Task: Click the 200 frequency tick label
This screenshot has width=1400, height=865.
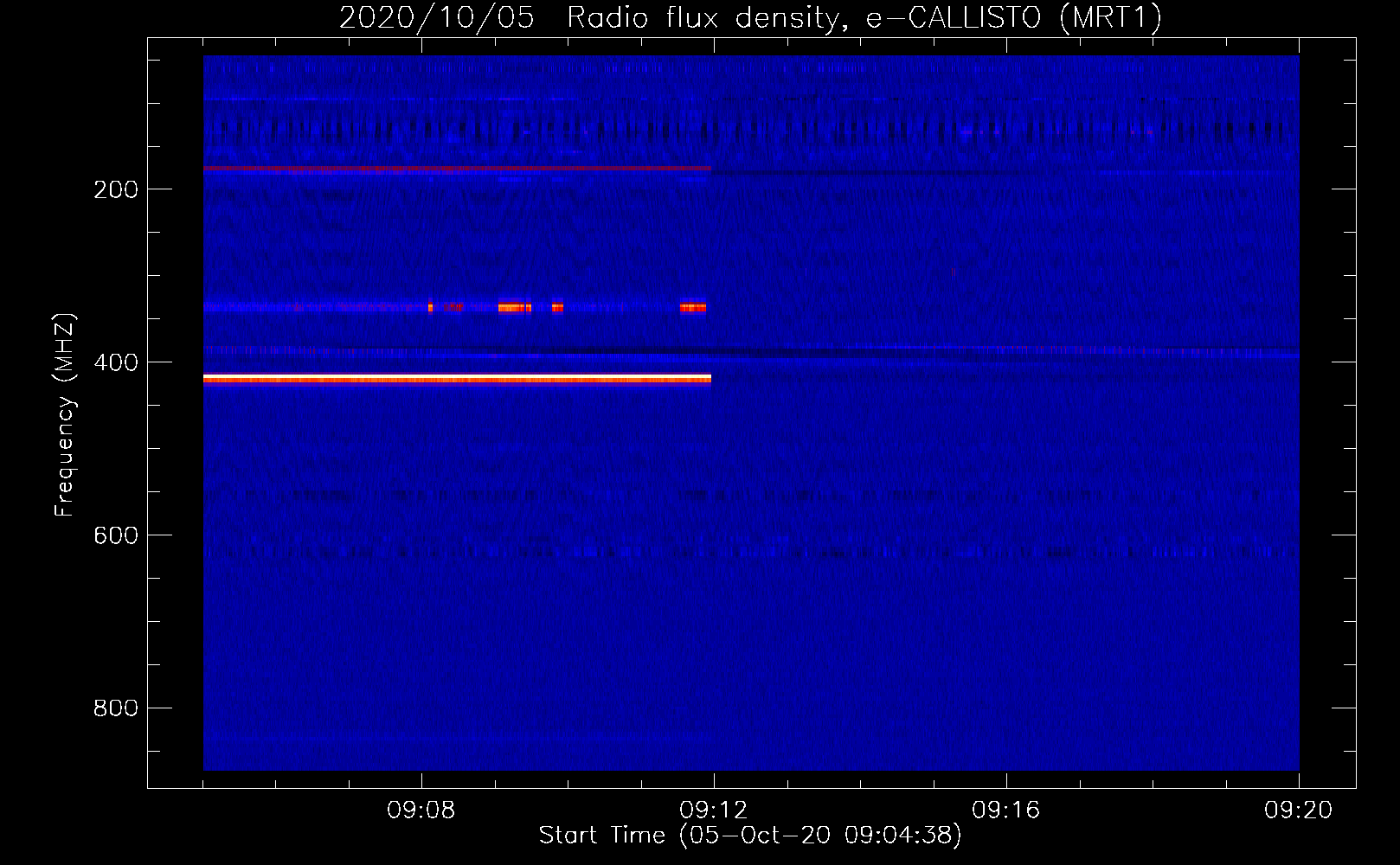Action: pyautogui.click(x=115, y=189)
